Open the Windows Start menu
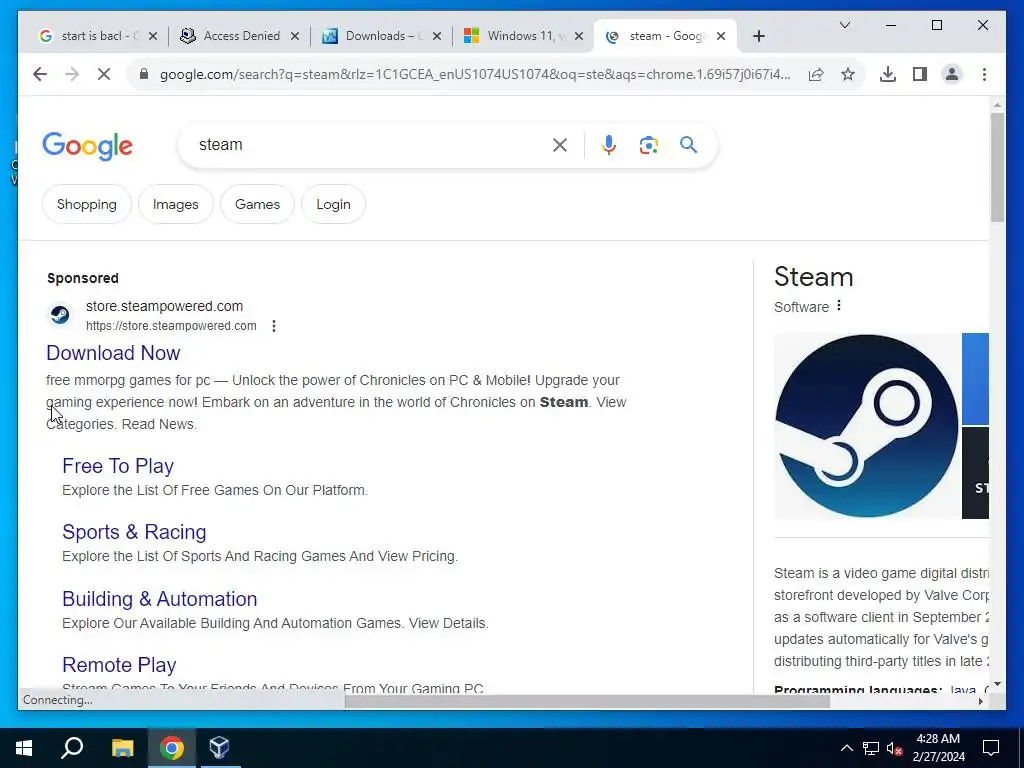 [24, 748]
